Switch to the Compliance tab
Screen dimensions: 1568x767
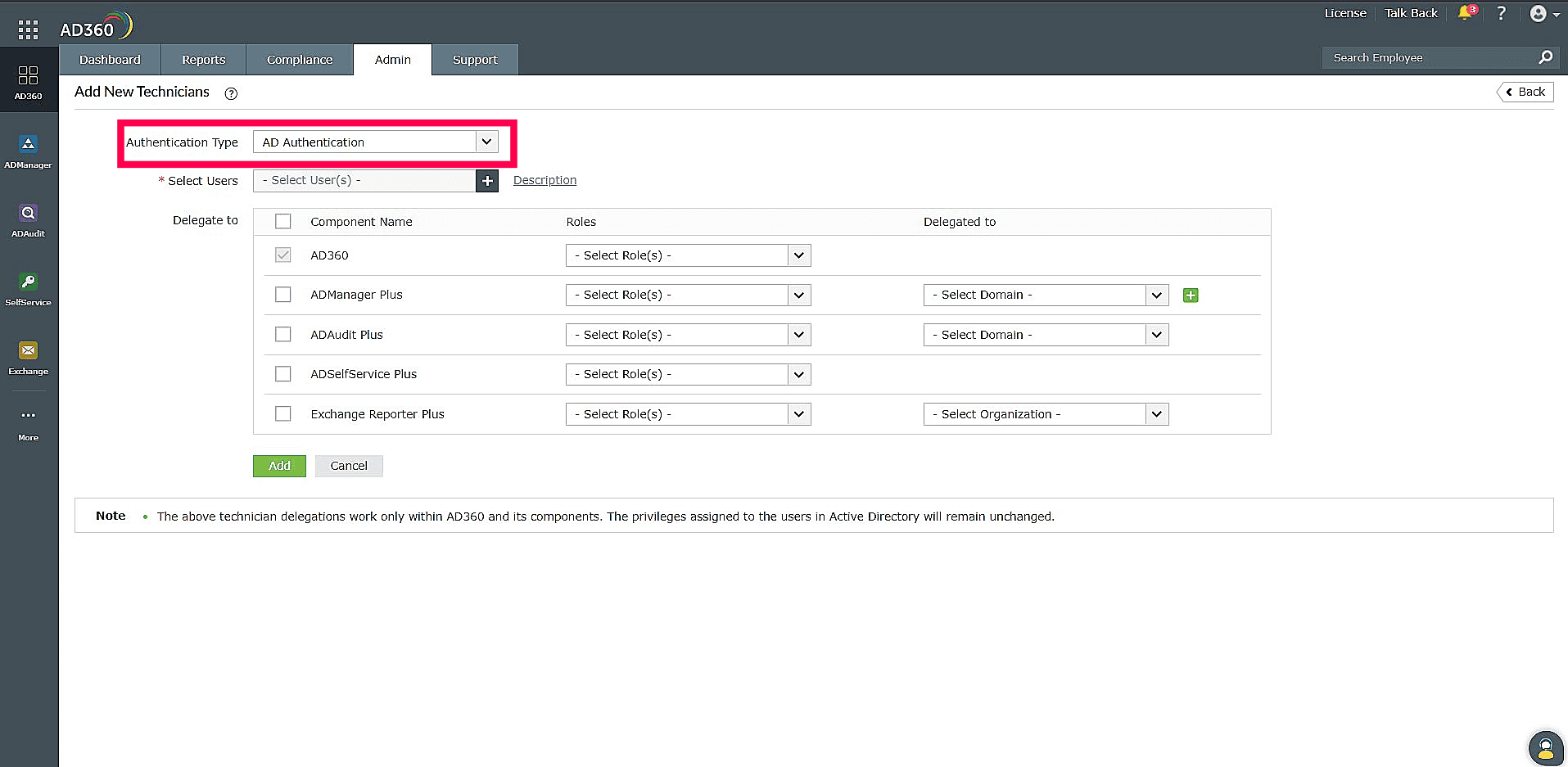[299, 59]
